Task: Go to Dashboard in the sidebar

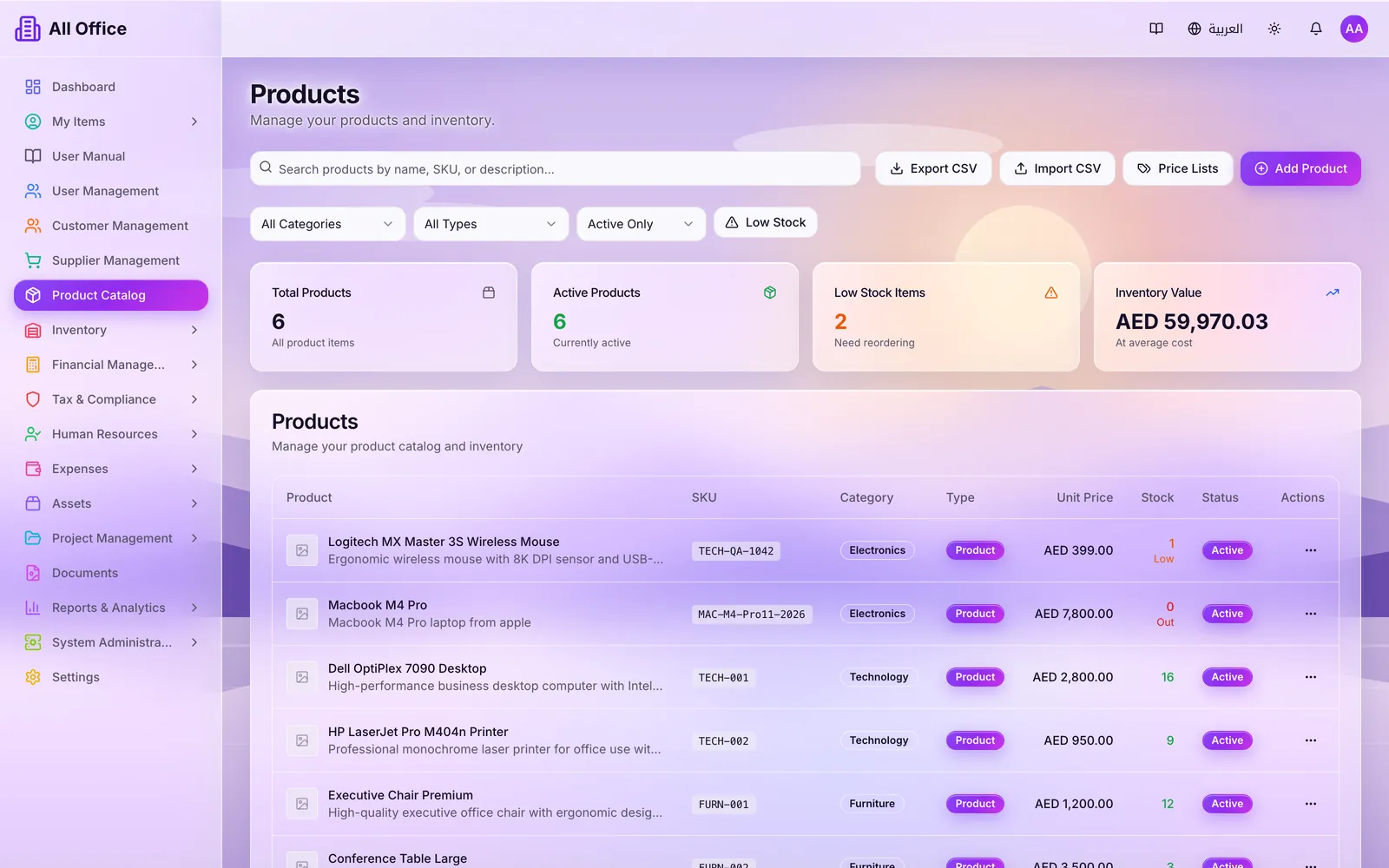Action: pyautogui.click(x=111, y=87)
